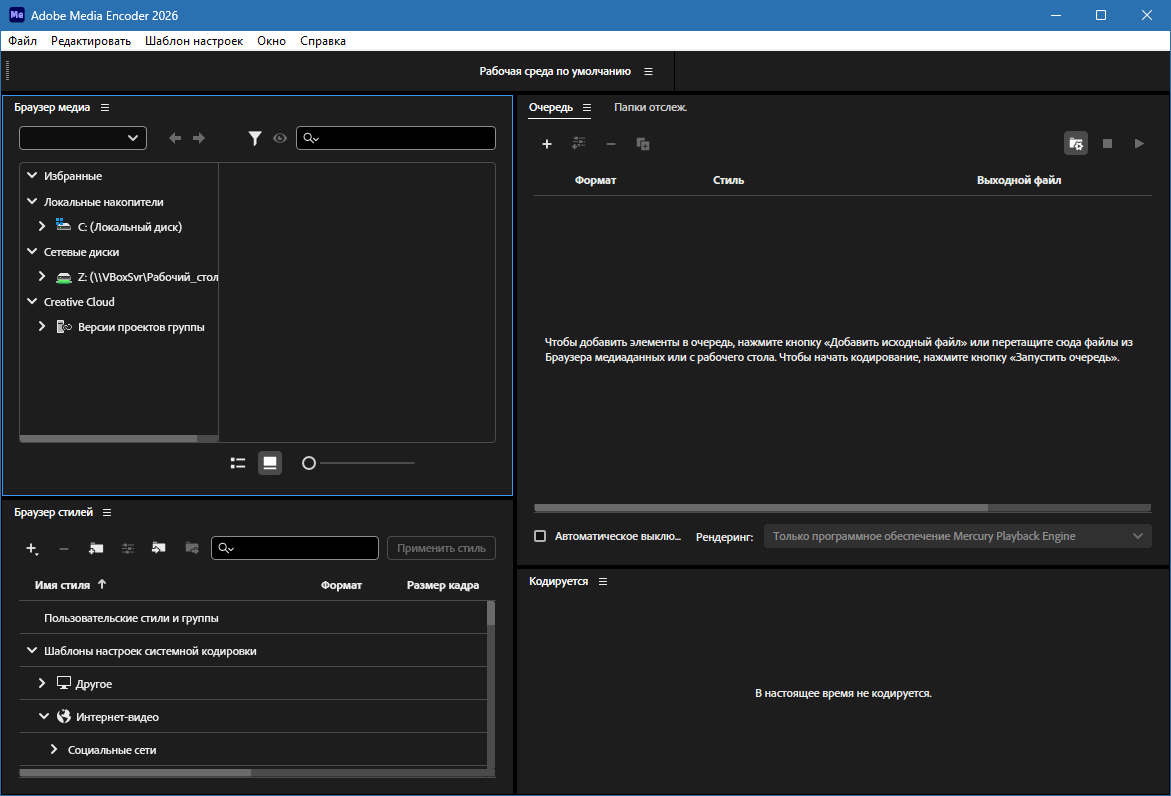
Task: Click the team project versions icon
Action: [64, 327]
